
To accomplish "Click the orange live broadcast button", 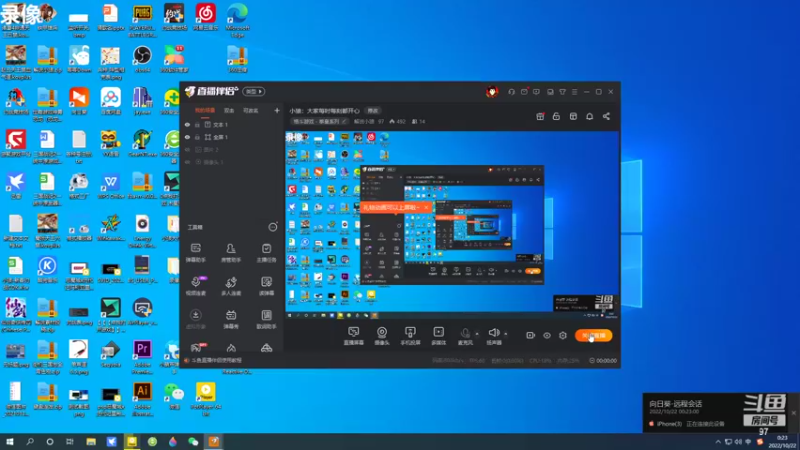I will [593, 335].
